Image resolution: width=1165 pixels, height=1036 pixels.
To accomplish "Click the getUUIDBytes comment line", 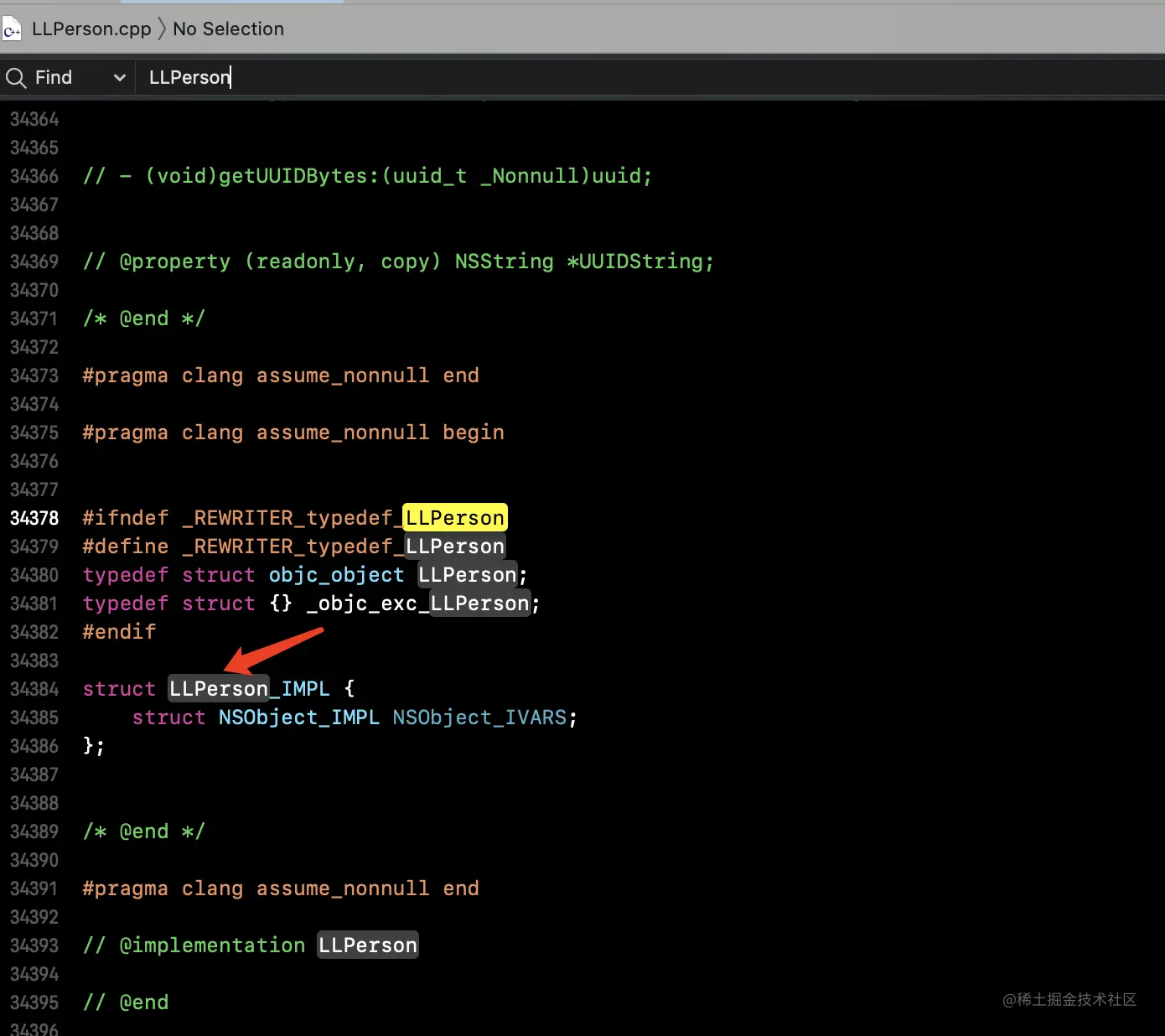I will (x=367, y=176).
